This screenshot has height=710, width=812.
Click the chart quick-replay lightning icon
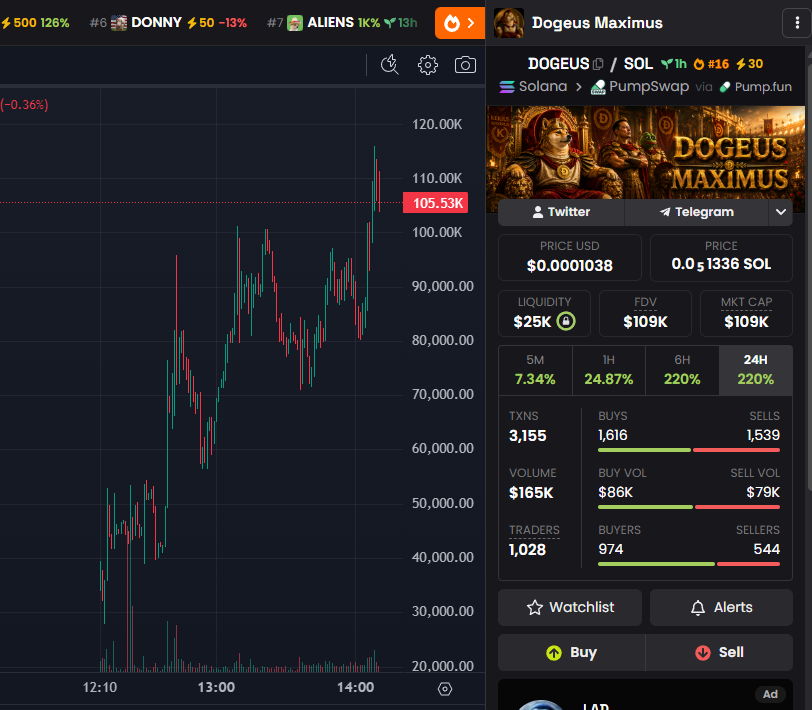(389, 65)
